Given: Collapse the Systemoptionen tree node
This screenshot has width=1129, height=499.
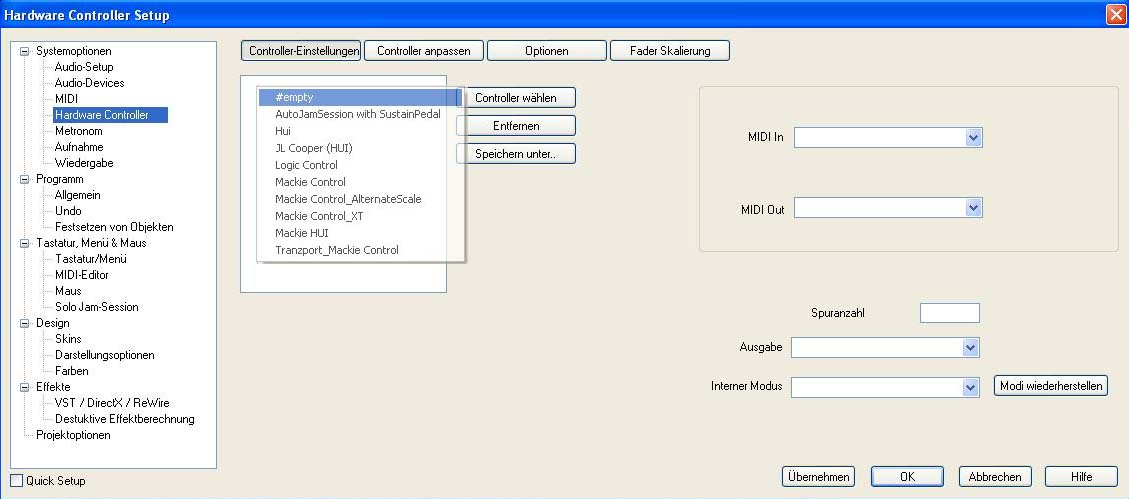Looking at the screenshot, I should (26, 51).
